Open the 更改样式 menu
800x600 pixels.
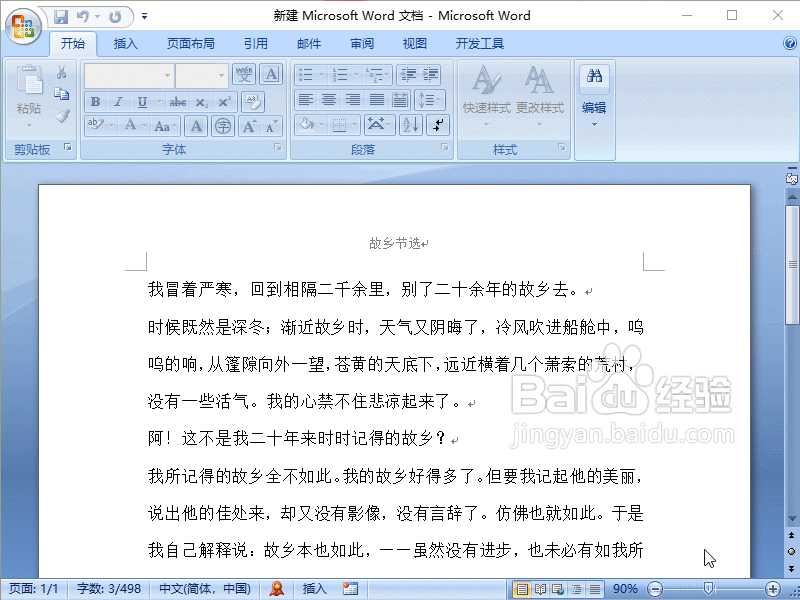pos(539,97)
